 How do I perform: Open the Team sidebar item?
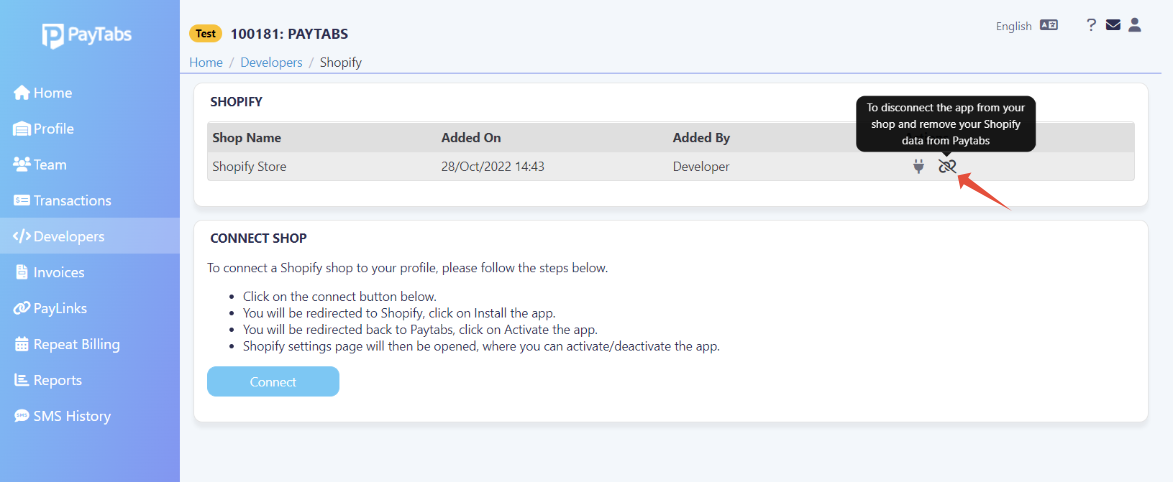(x=90, y=165)
